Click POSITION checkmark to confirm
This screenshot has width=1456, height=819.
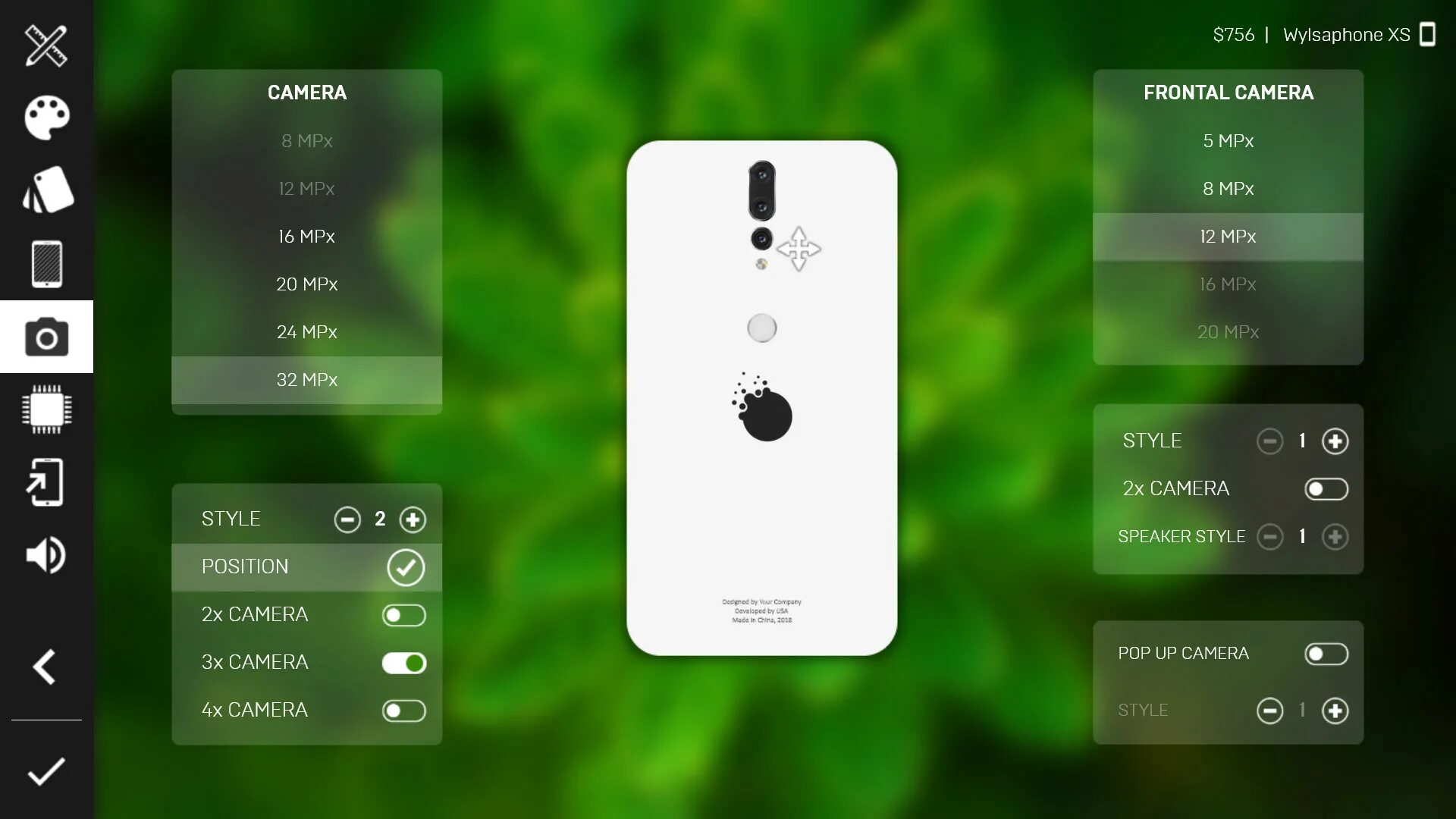tap(406, 567)
